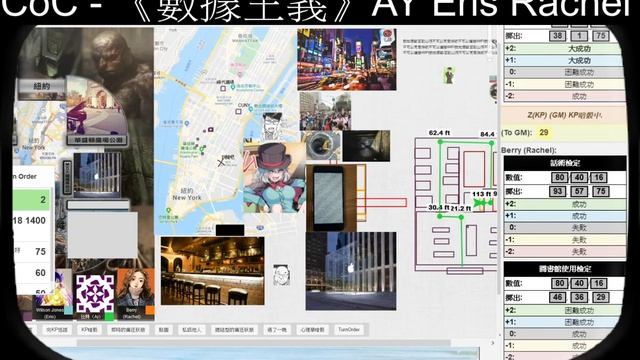Click roll result 57 in the 話術檢定 card
Image resolution: width=640 pixels, height=360 pixels.
click(579, 191)
